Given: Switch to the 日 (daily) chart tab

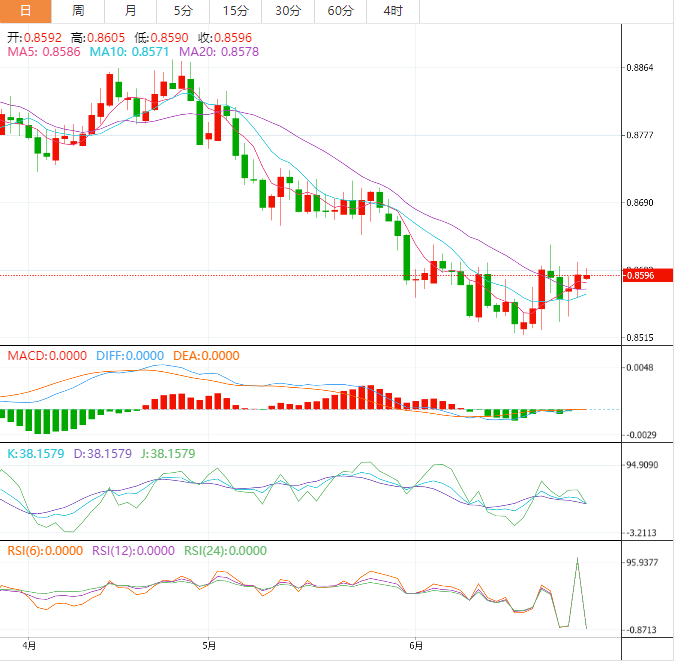Looking at the screenshot, I should tap(25, 11).
